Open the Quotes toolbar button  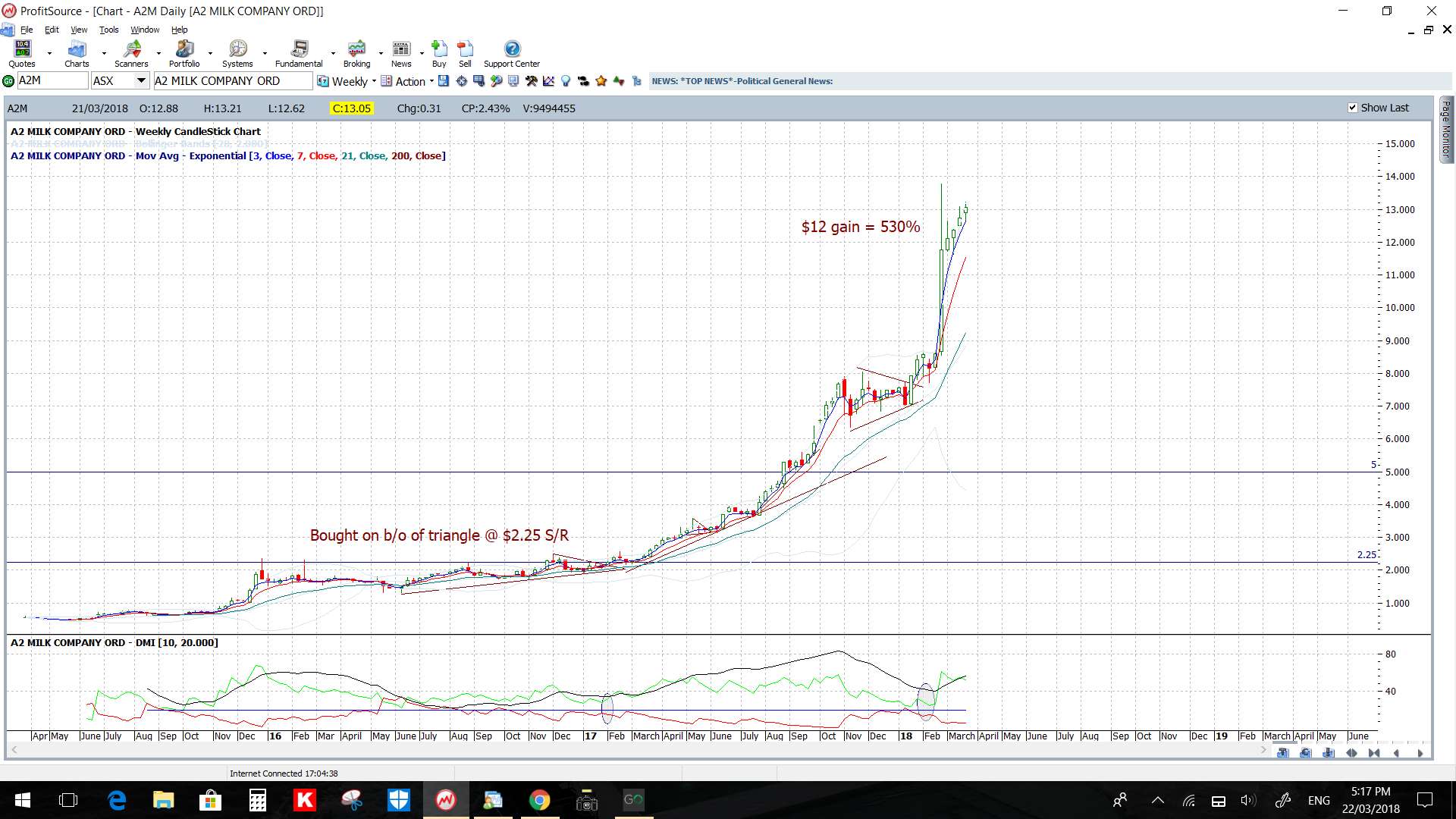click(23, 54)
